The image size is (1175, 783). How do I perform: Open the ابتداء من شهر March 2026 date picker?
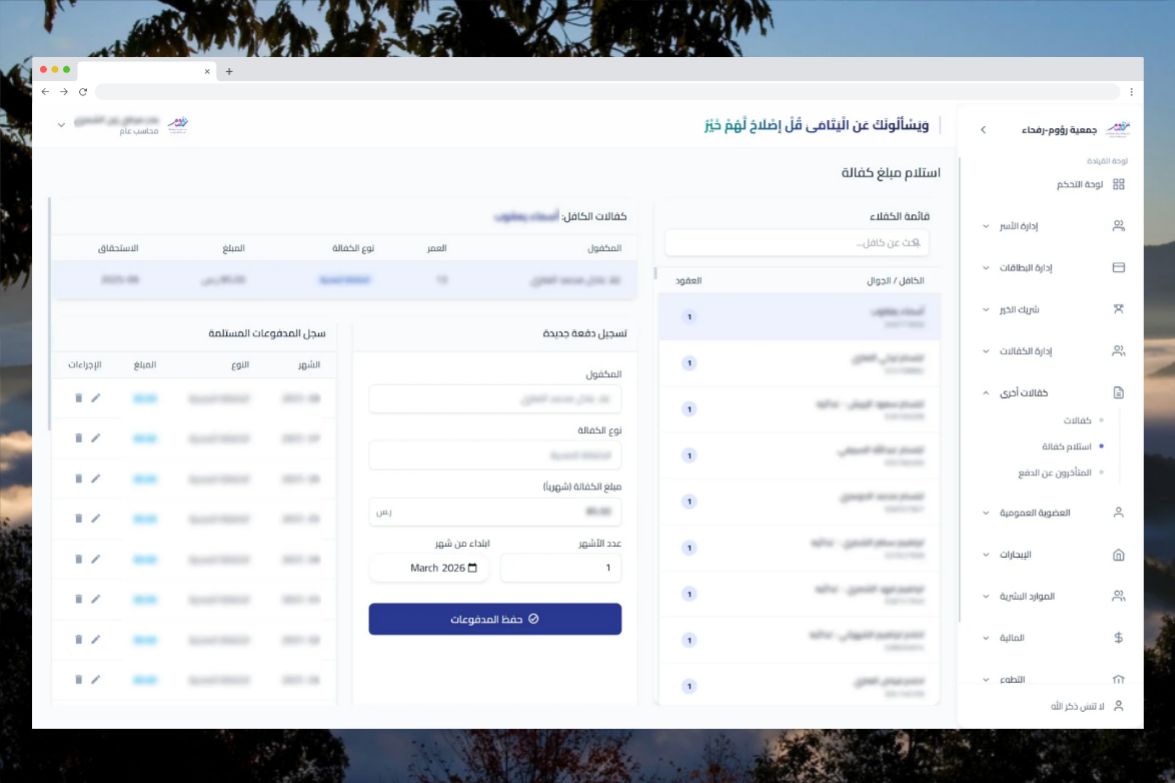click(x=429, y=568)
